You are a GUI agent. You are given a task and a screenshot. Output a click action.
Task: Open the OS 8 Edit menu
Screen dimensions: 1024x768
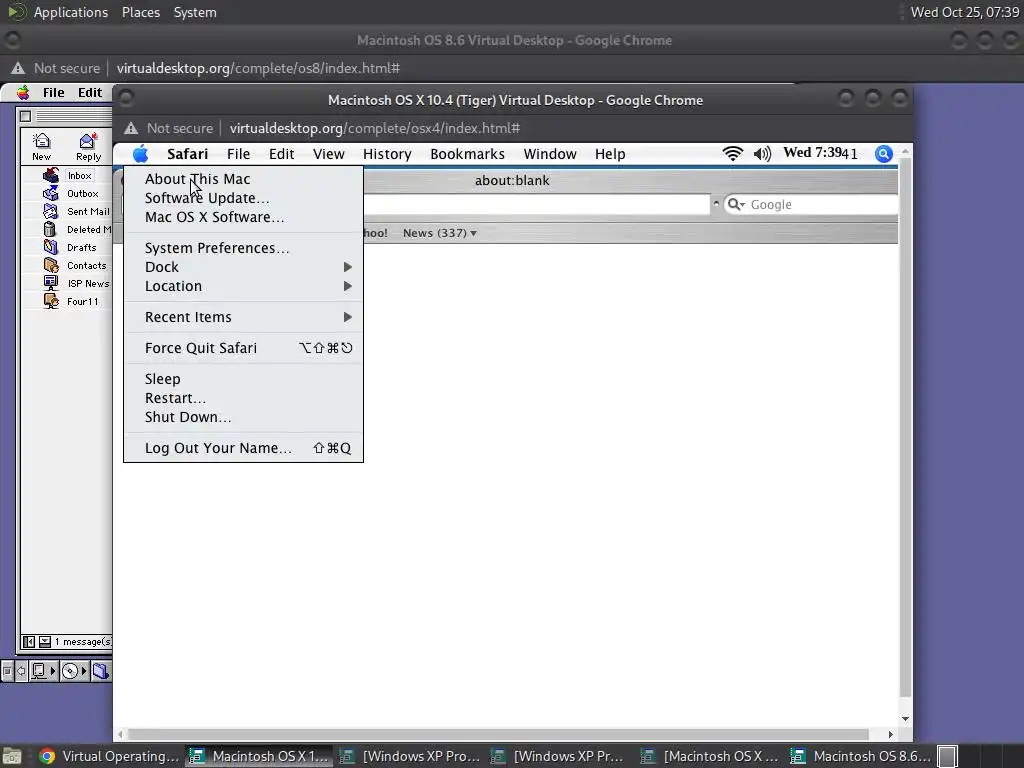pos(90,93)
